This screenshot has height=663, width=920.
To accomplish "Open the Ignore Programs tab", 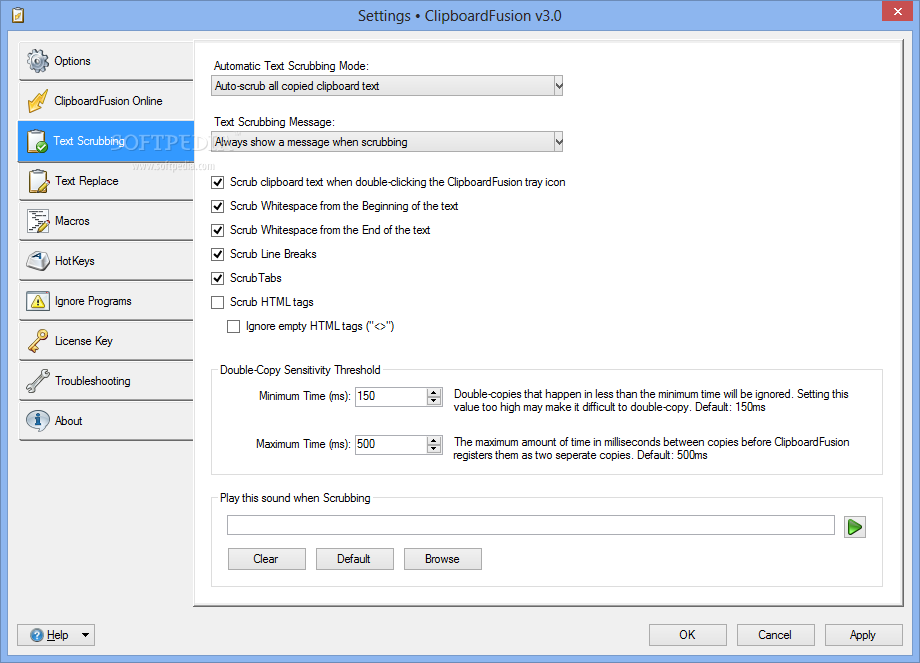I will tap(106, 301).
